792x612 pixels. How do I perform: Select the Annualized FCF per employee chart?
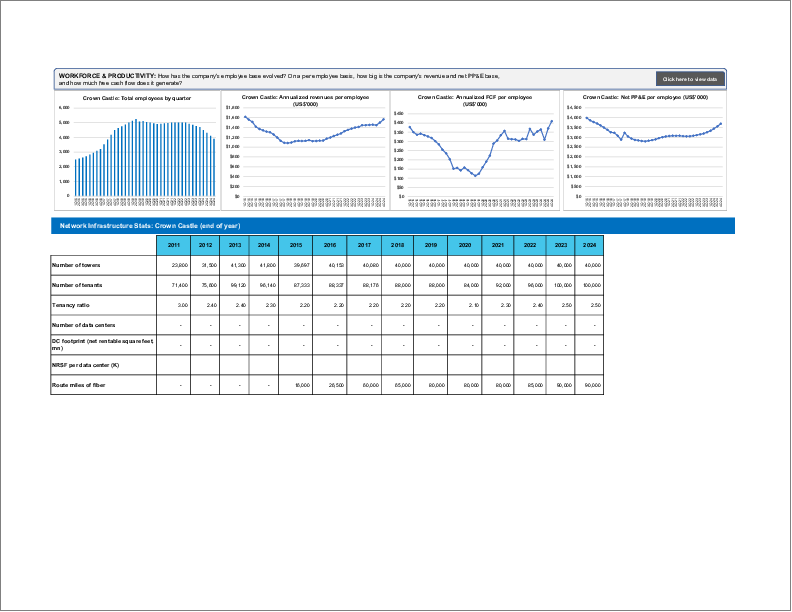474,150
